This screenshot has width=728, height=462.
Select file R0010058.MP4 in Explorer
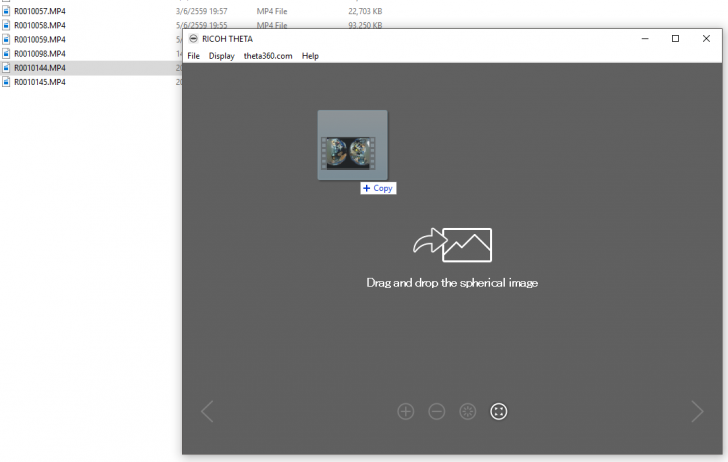tap(40, 25)
